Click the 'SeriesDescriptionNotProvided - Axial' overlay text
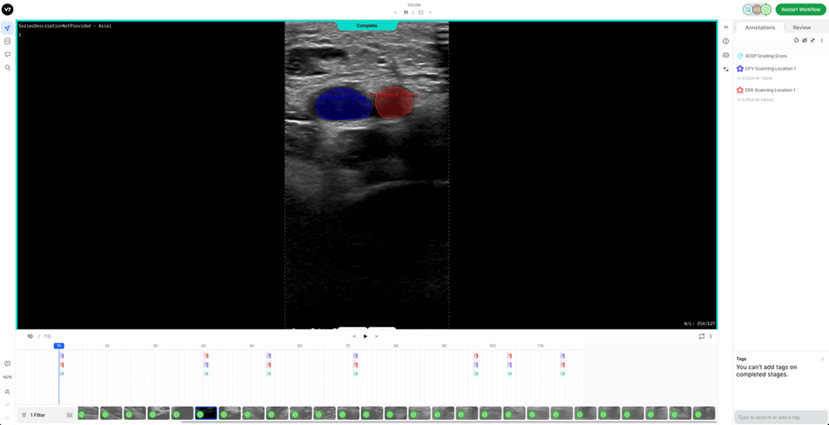829x425 pixels. [x=65, y=25]
